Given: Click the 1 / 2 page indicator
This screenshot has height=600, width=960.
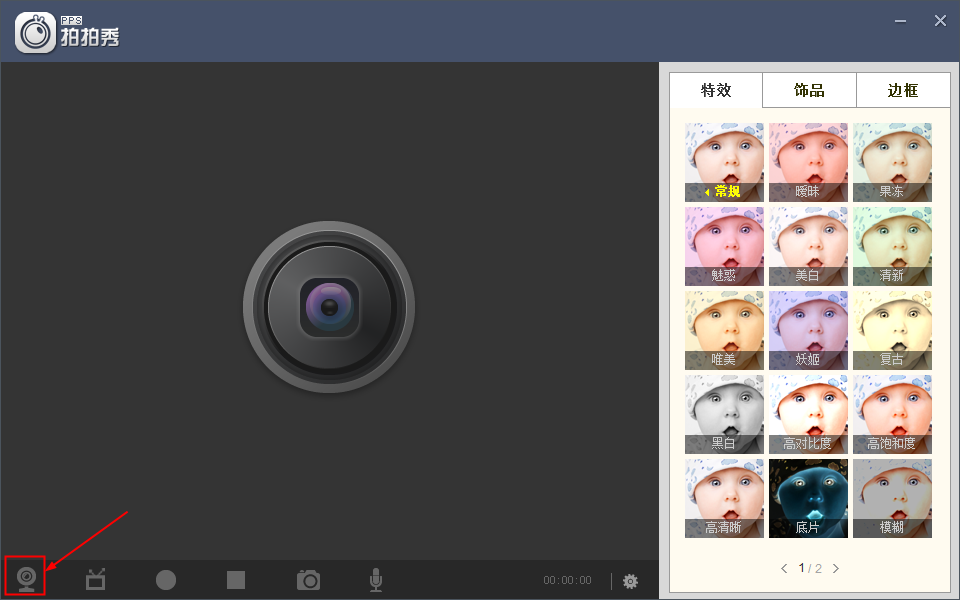Looking at the screenshot, I should point(810,568).
